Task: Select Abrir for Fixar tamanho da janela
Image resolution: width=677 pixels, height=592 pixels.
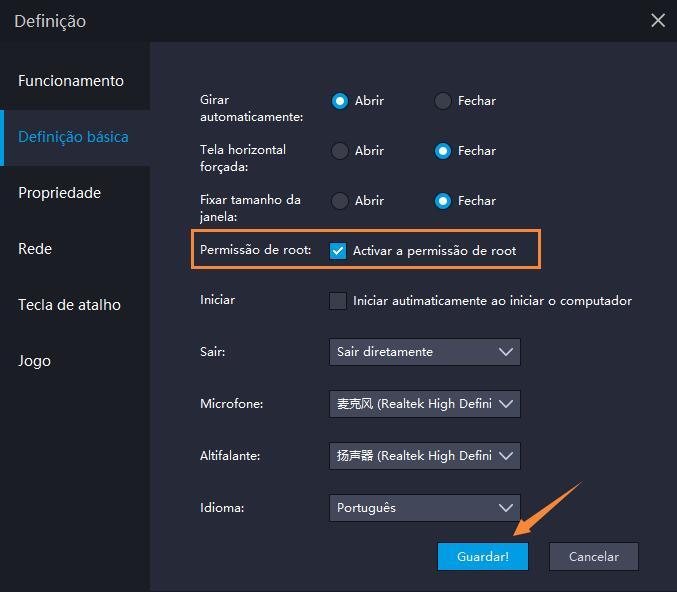Action: point(340,201)
